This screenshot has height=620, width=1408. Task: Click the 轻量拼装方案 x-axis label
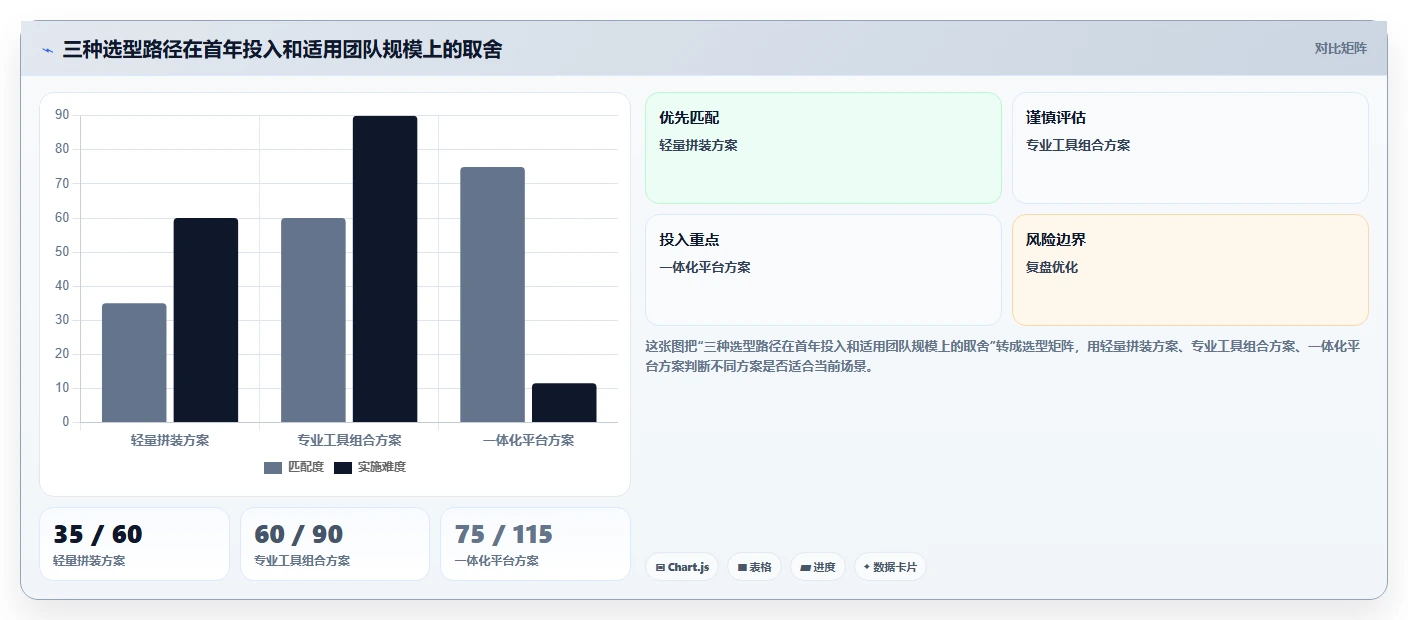pos(170,440)
